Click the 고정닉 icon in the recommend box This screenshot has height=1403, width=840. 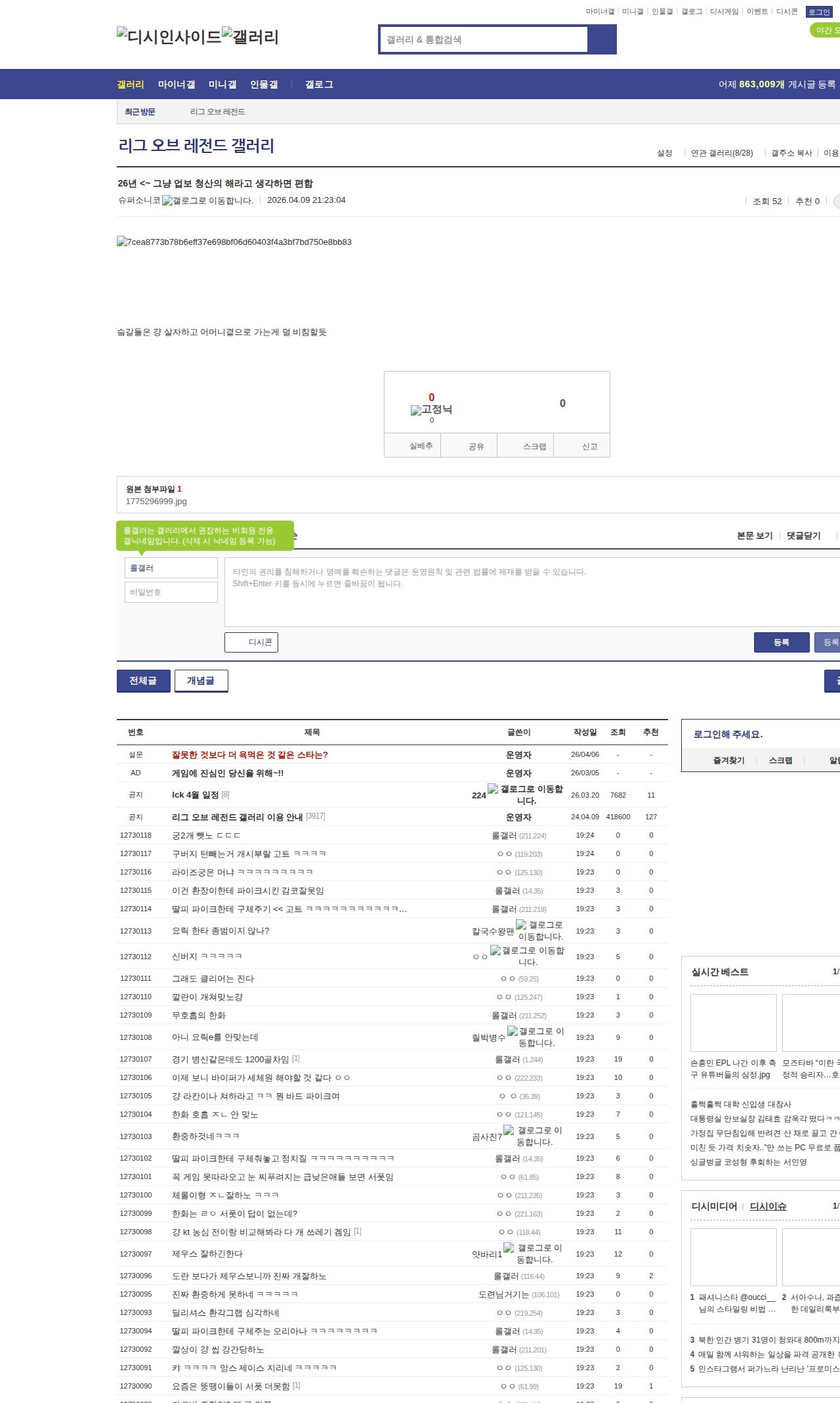click(431, 410)
